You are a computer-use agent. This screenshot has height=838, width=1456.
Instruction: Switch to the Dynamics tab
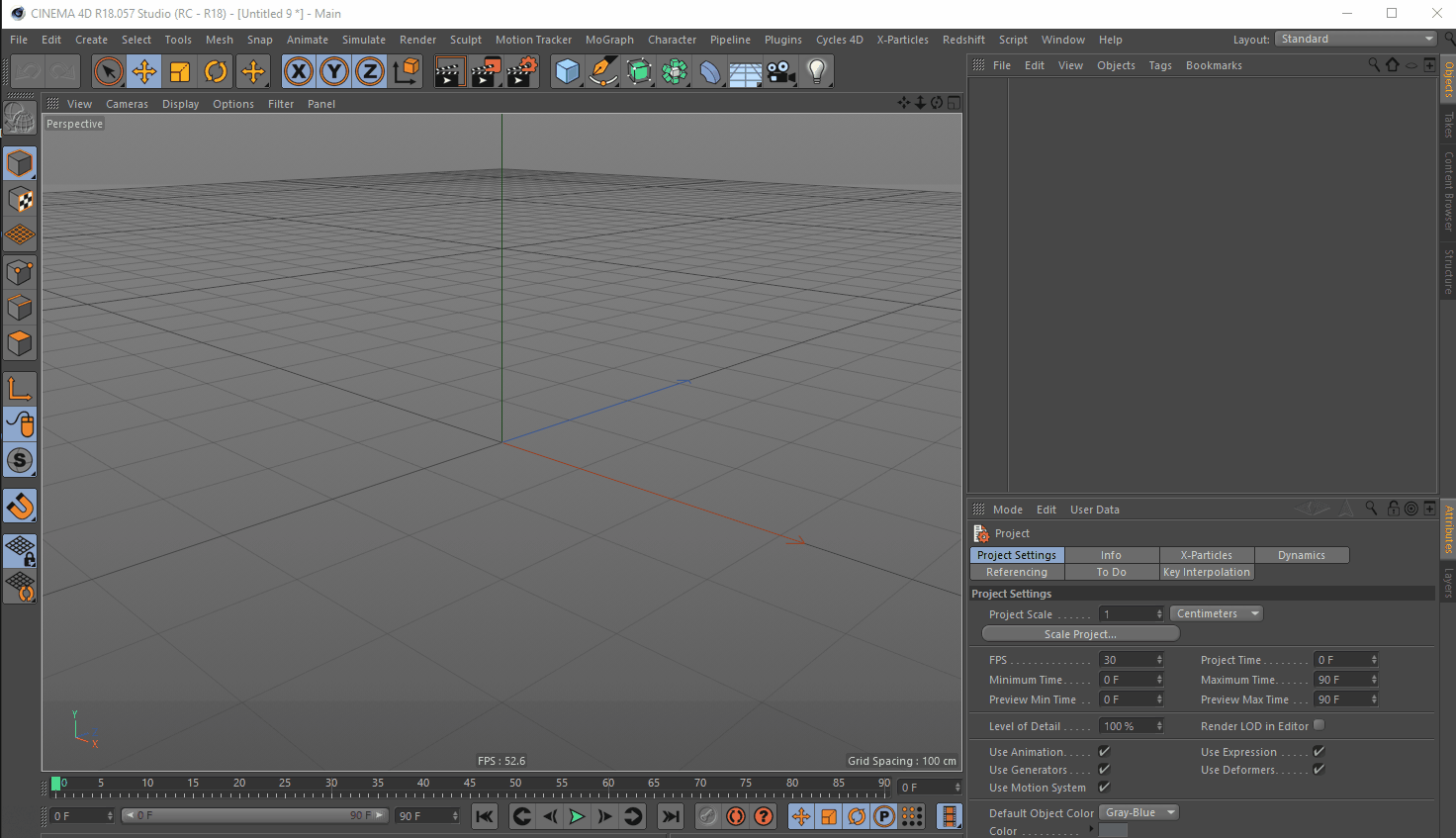tap(1302, 555)
